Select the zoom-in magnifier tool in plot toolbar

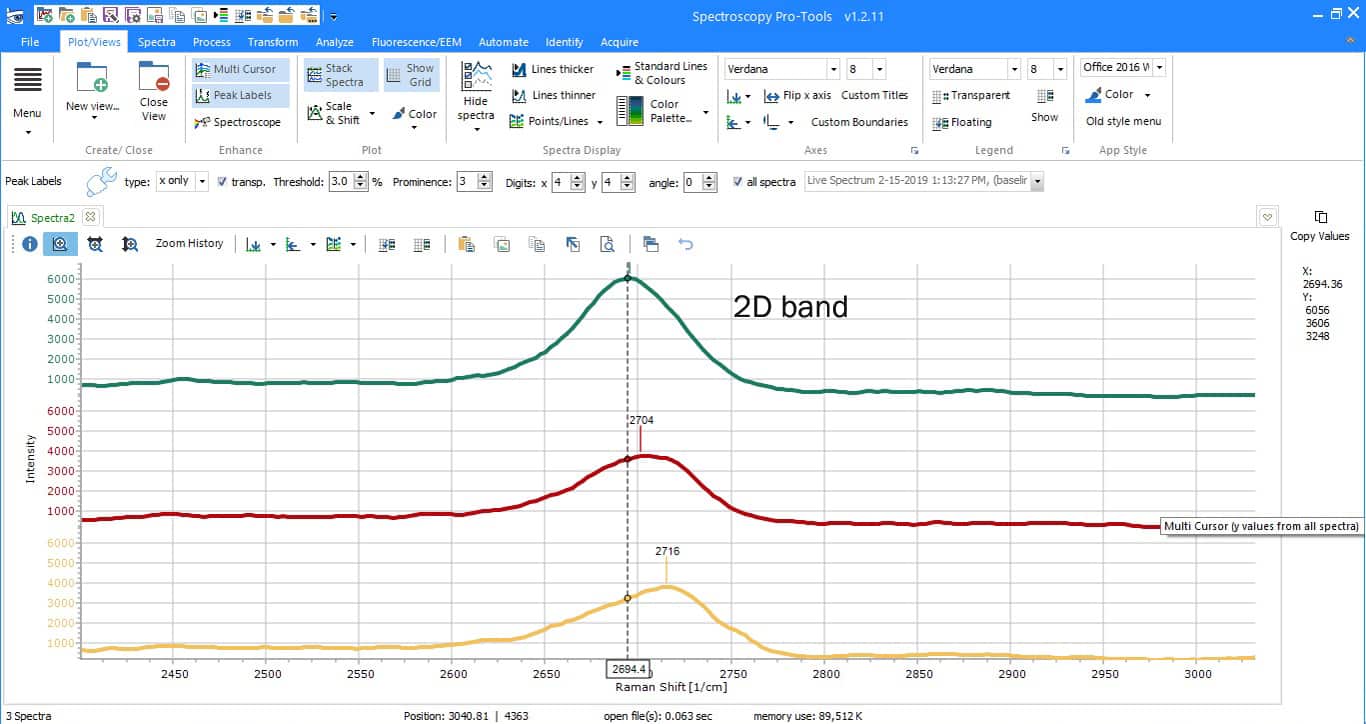pos(60,244)
